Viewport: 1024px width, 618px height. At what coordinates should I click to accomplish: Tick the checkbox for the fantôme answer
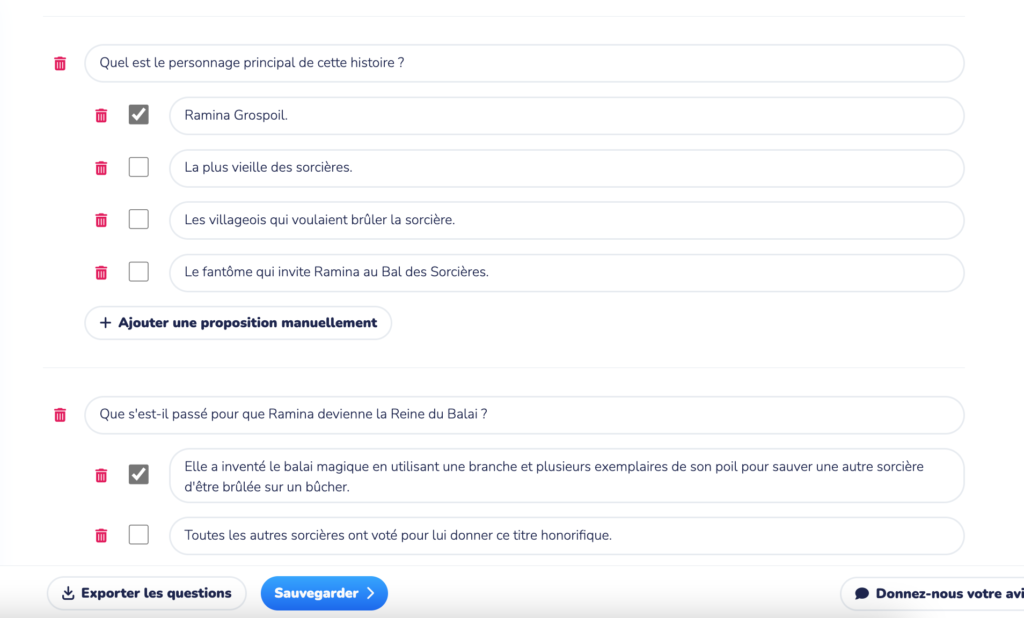[139, 272]
